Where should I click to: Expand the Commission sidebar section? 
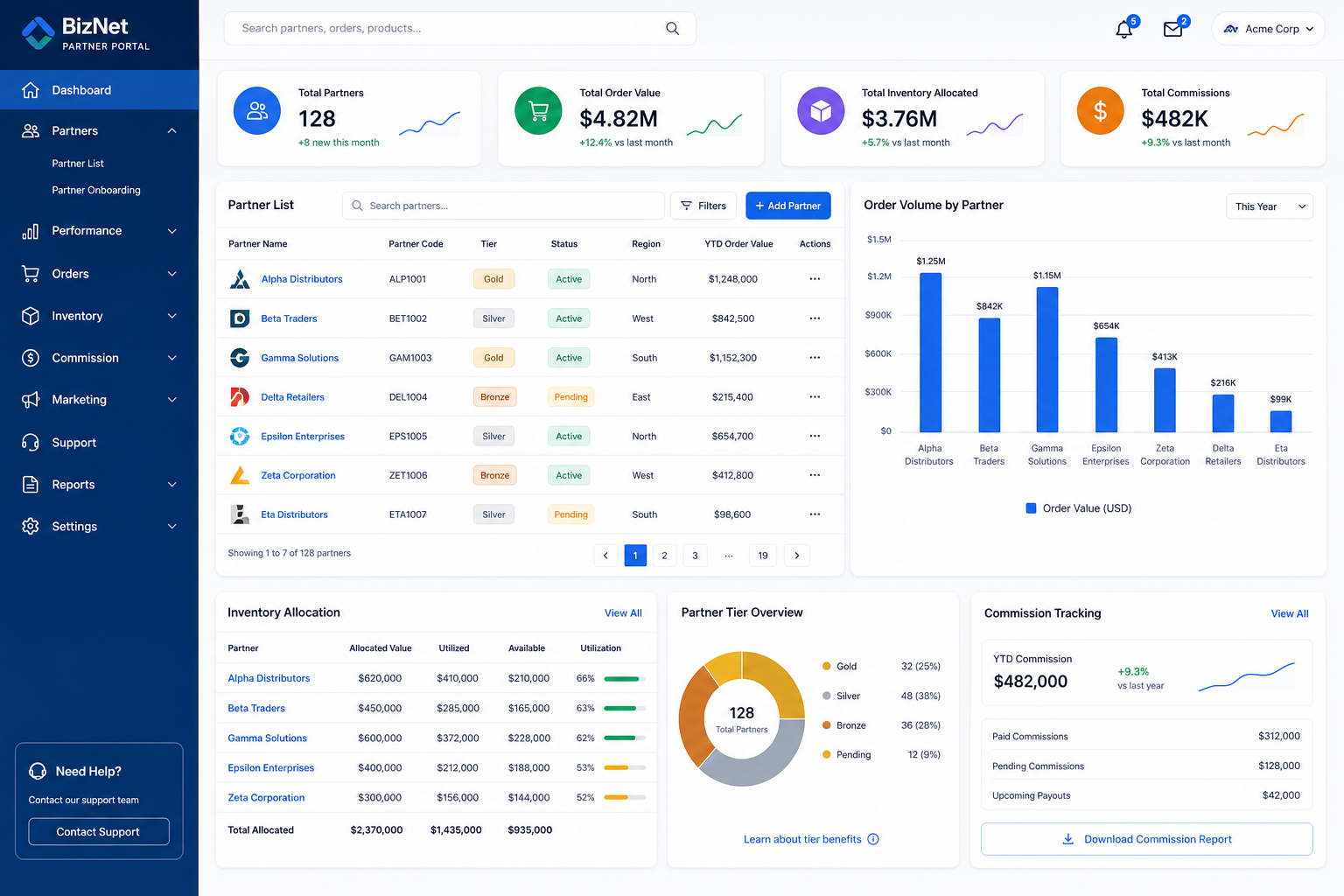tap(172, 358)
